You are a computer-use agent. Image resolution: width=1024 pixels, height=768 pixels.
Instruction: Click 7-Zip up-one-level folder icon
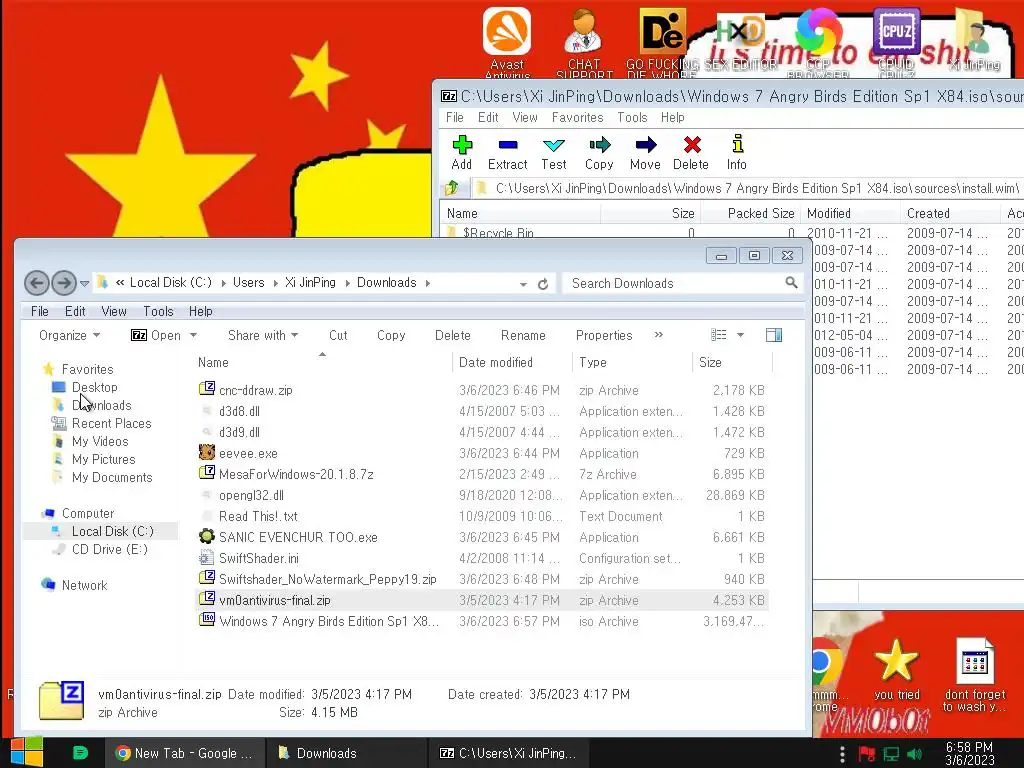coord(451,189)
